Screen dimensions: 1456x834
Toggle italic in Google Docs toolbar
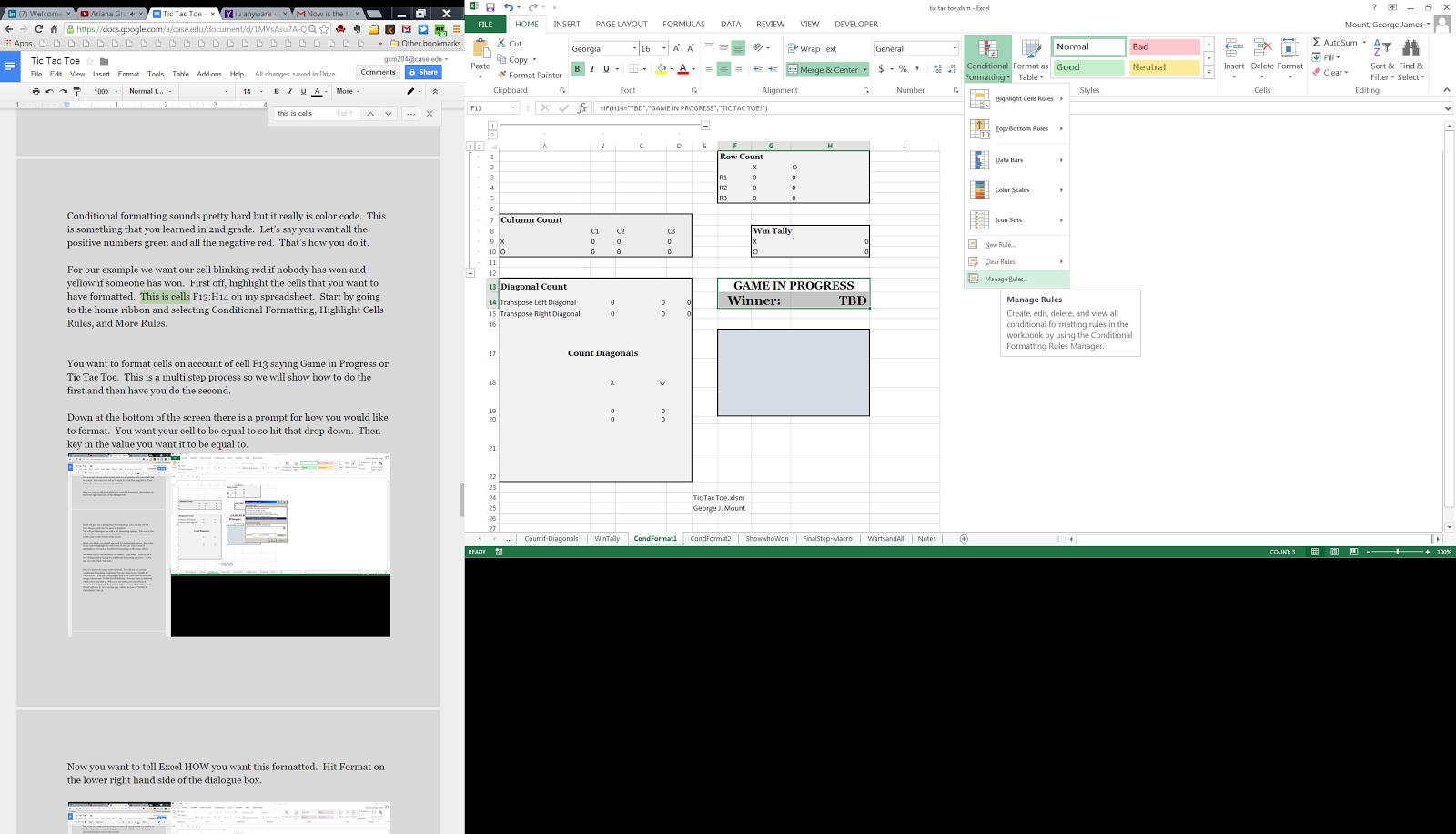290,91
